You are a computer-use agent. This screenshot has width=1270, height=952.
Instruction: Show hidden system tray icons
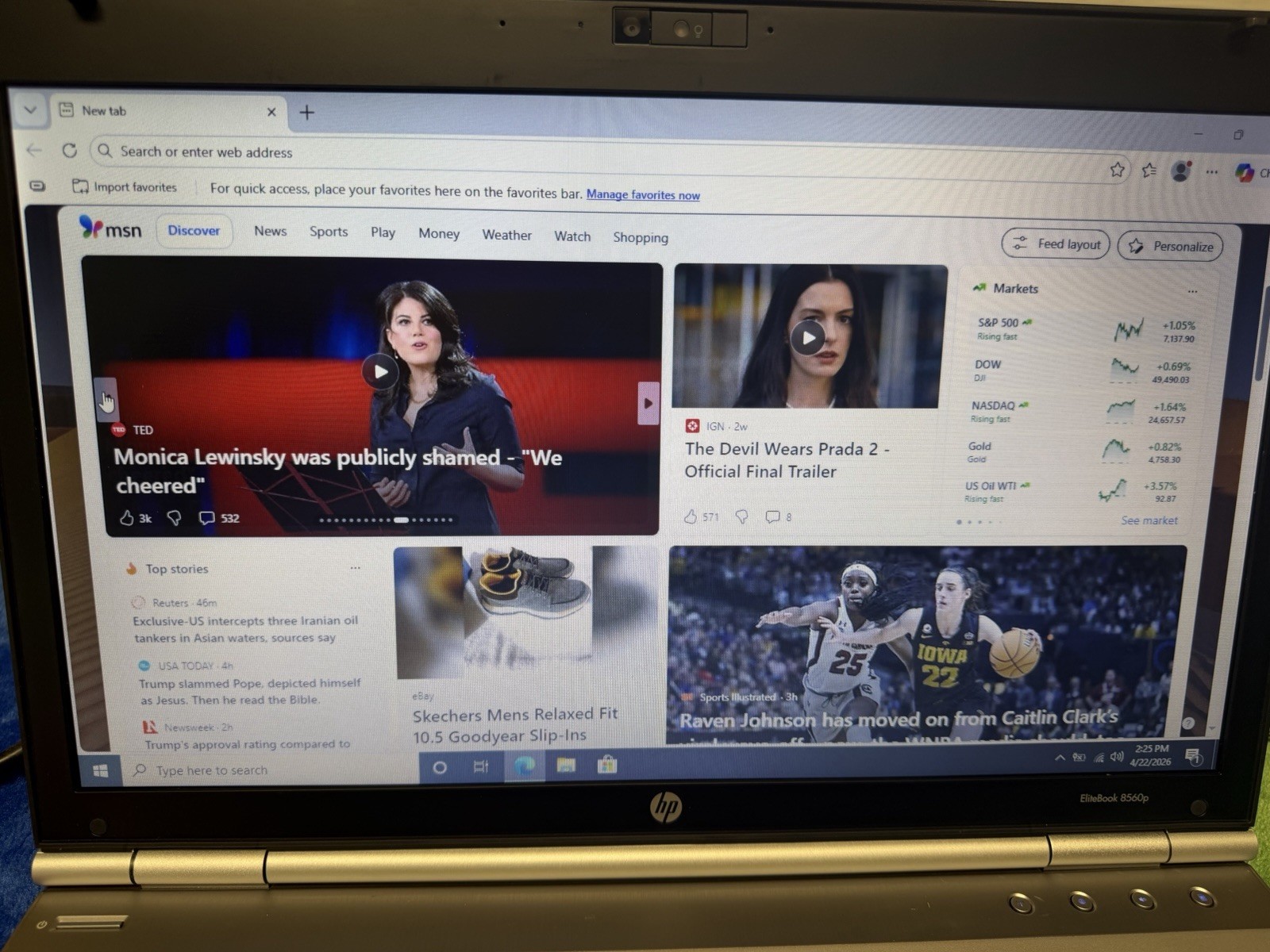point(1060,758)
